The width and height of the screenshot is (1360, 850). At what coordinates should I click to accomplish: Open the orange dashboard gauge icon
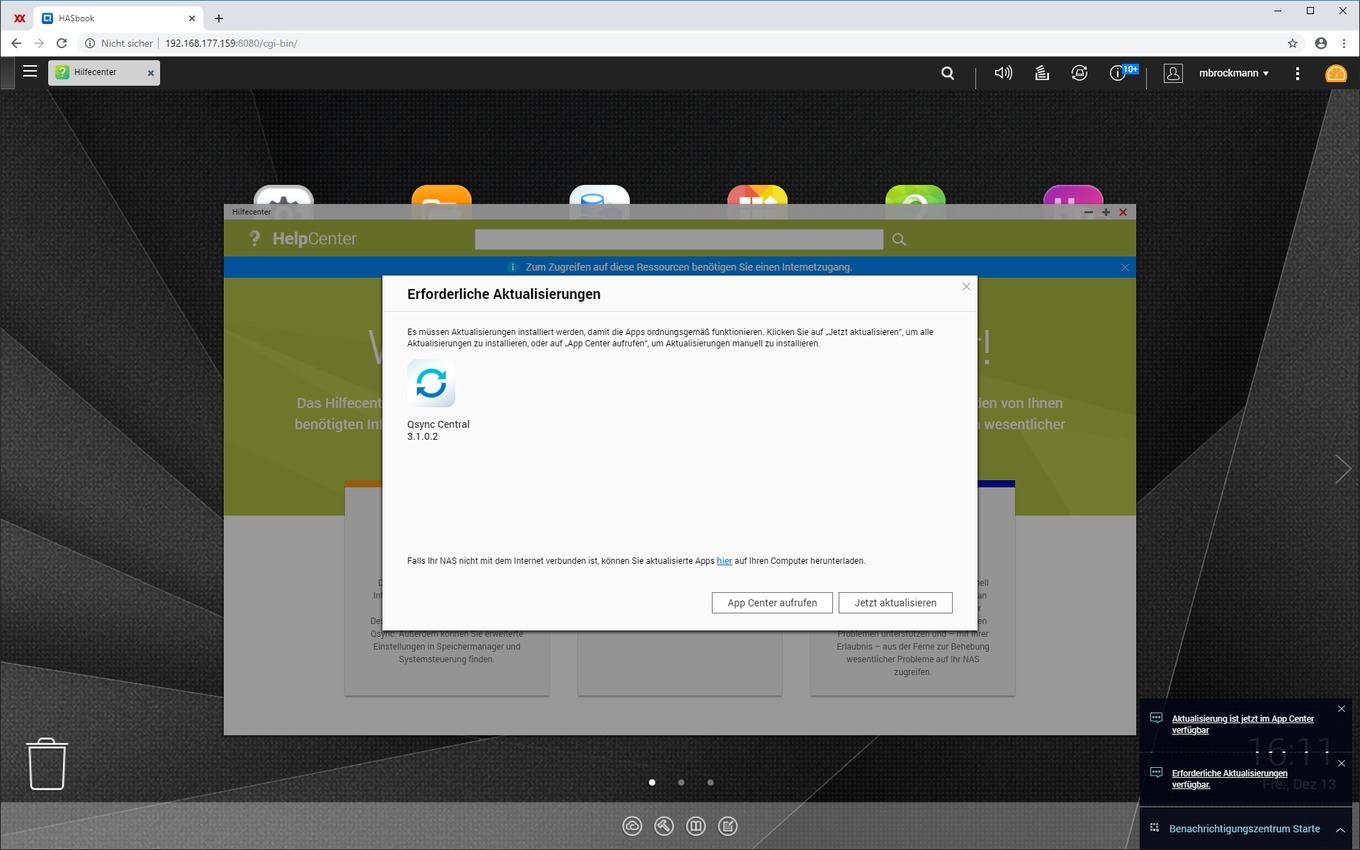1336,73
